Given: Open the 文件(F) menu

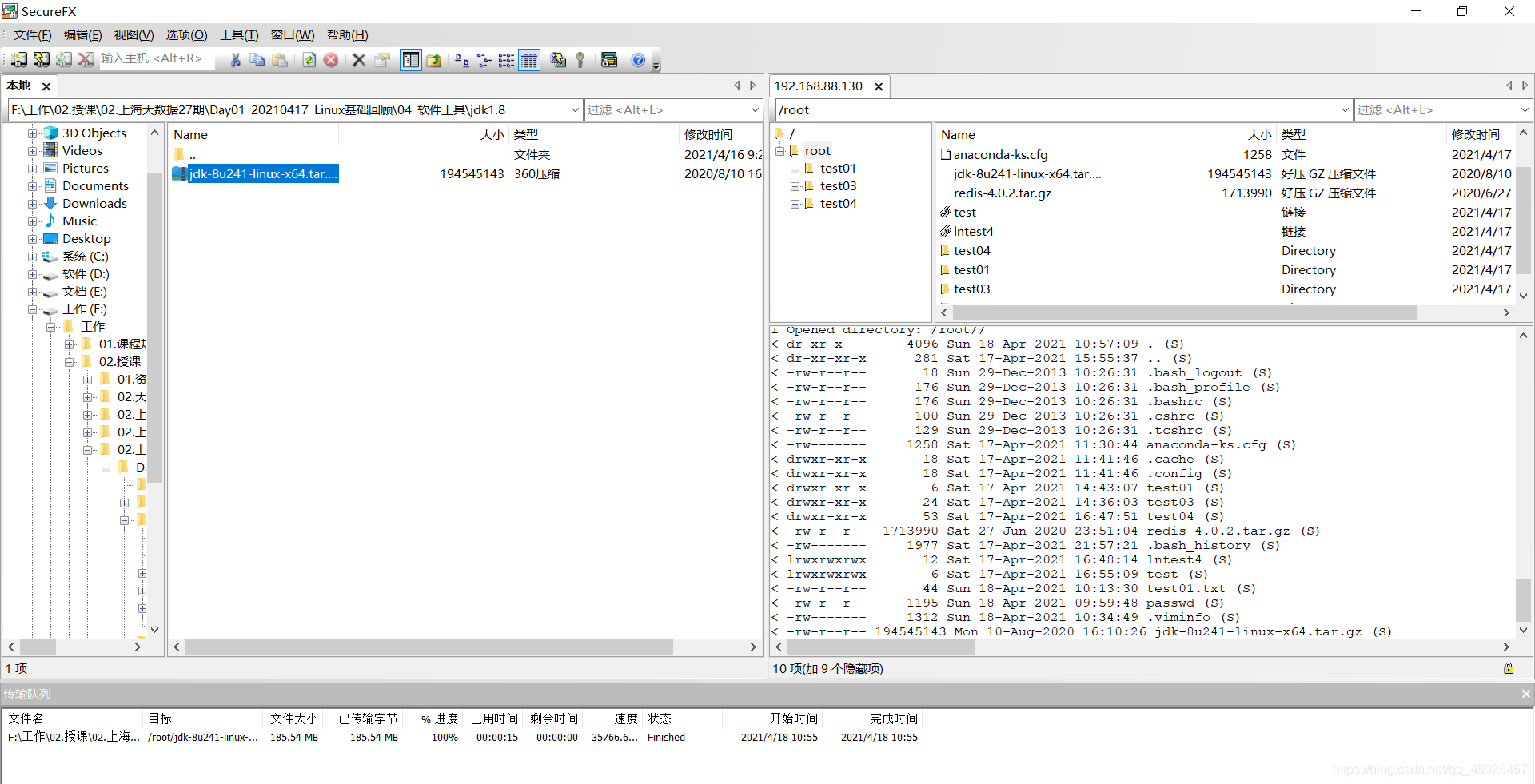Looking at the screenshot, I should pos(32,35).
